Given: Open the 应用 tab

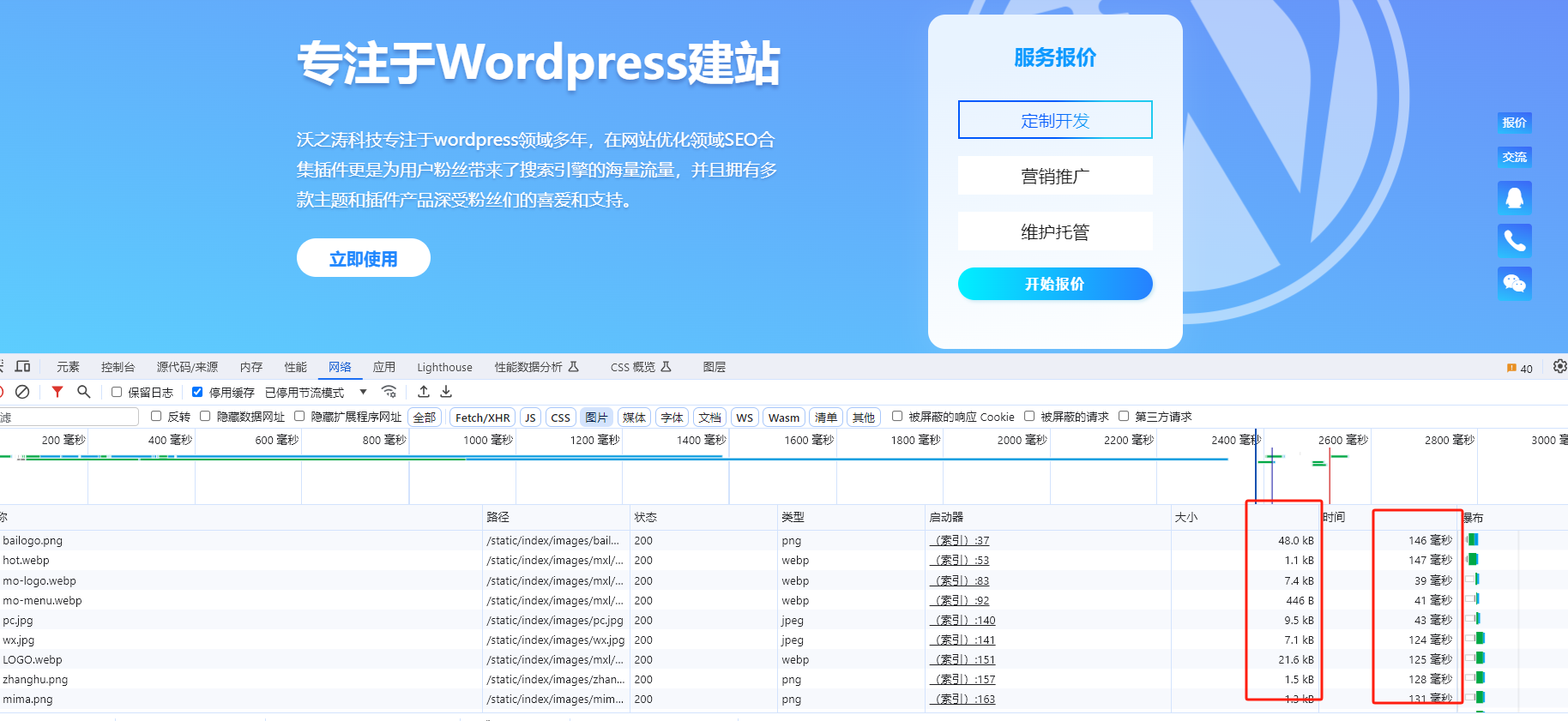Looking at the screenshot, I should [384, 367].
